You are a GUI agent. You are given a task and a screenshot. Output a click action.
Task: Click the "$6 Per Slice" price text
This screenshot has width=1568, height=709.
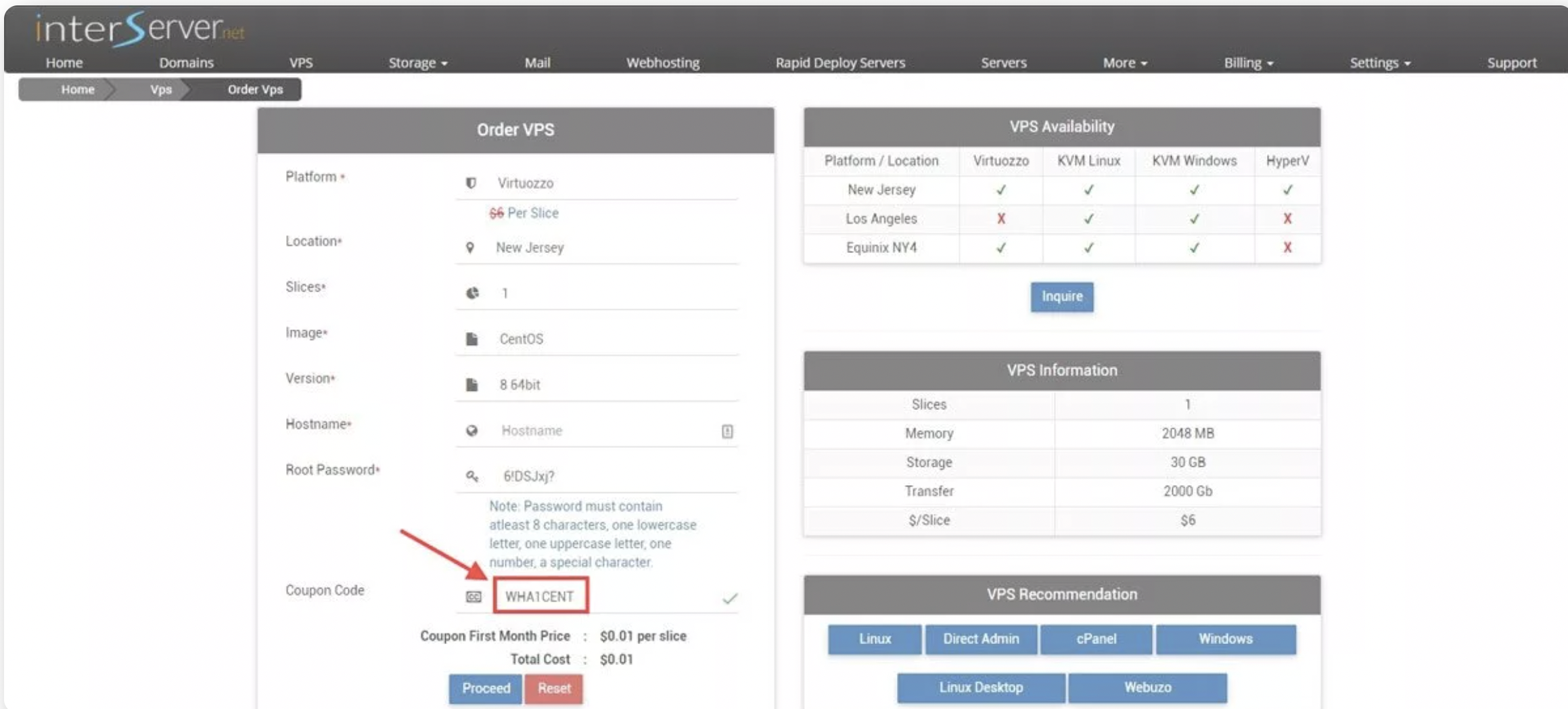click(524, 213)
